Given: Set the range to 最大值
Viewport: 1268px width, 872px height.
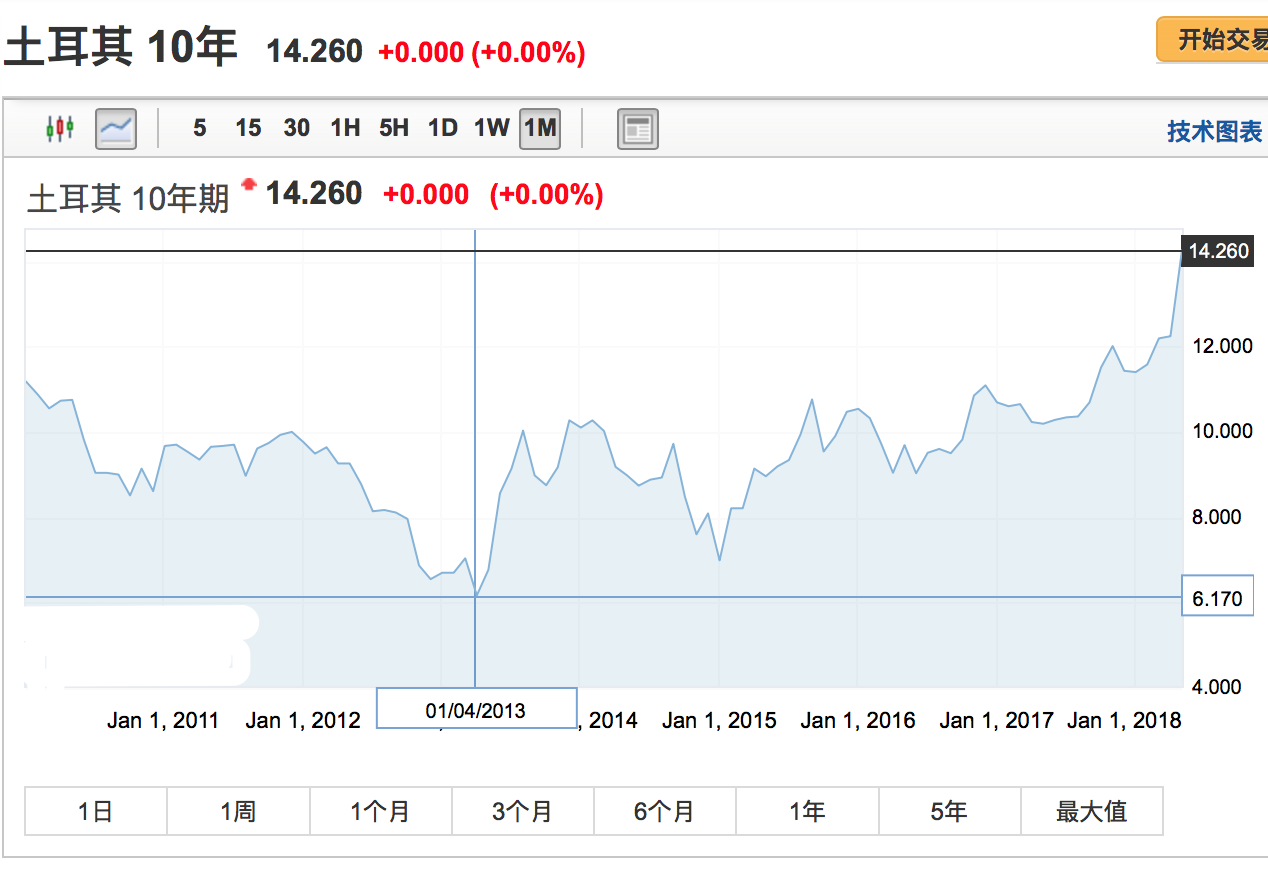Looking at the screenshot, I should [1091, 811].
